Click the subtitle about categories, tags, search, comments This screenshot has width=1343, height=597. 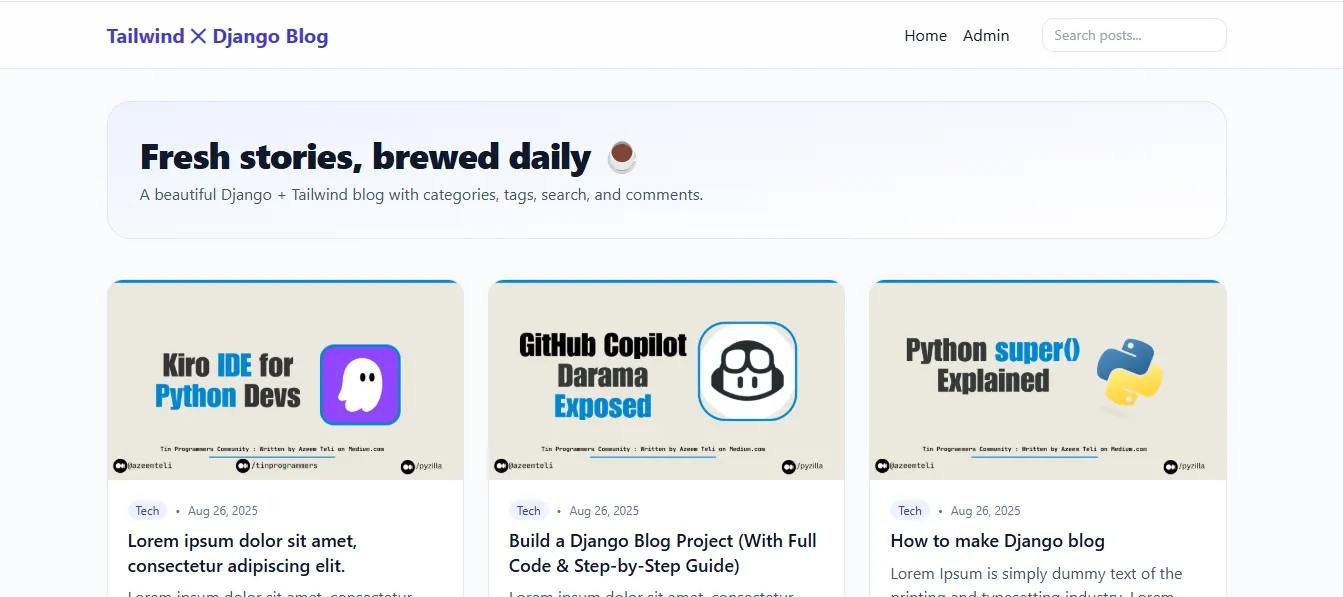click(x=421, y=195)
